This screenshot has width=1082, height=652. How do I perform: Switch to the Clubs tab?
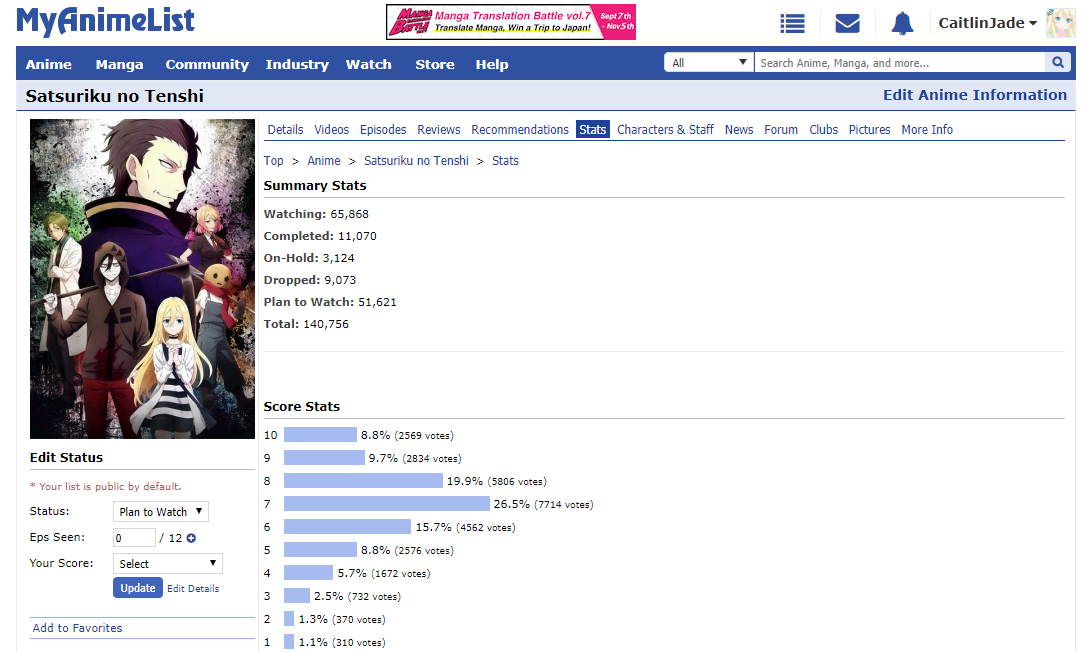pos(824,130)
